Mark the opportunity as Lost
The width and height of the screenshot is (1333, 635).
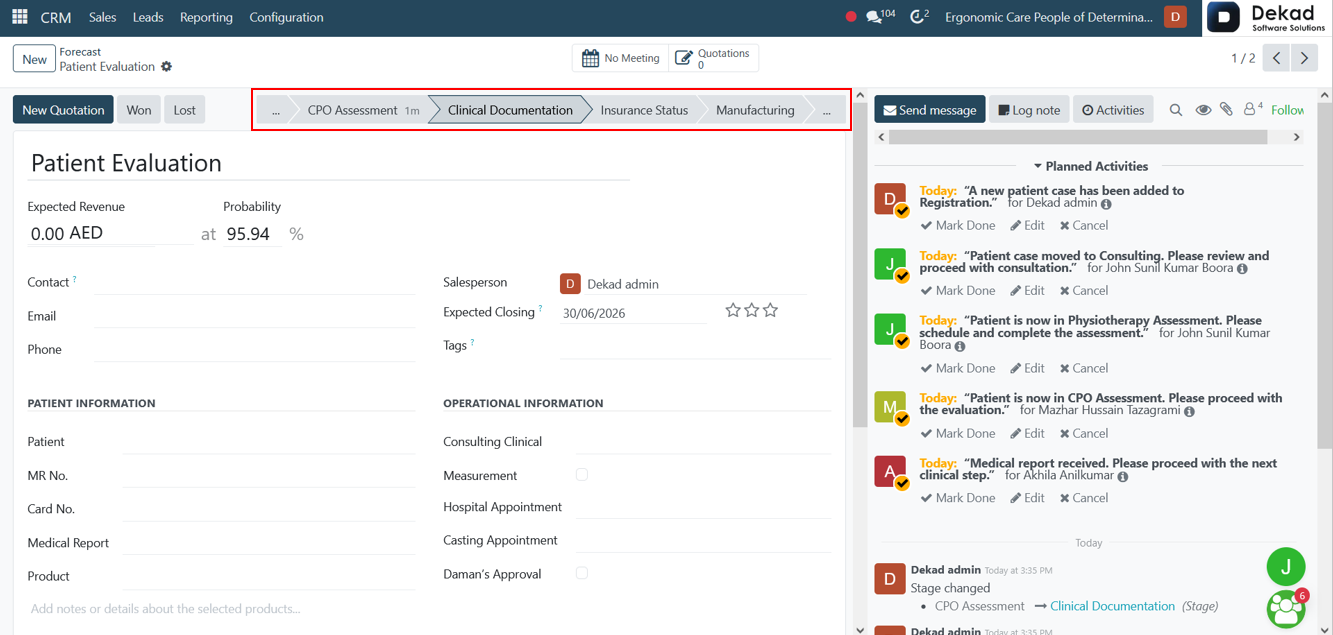pyautogui.click(x=185, y=110)
